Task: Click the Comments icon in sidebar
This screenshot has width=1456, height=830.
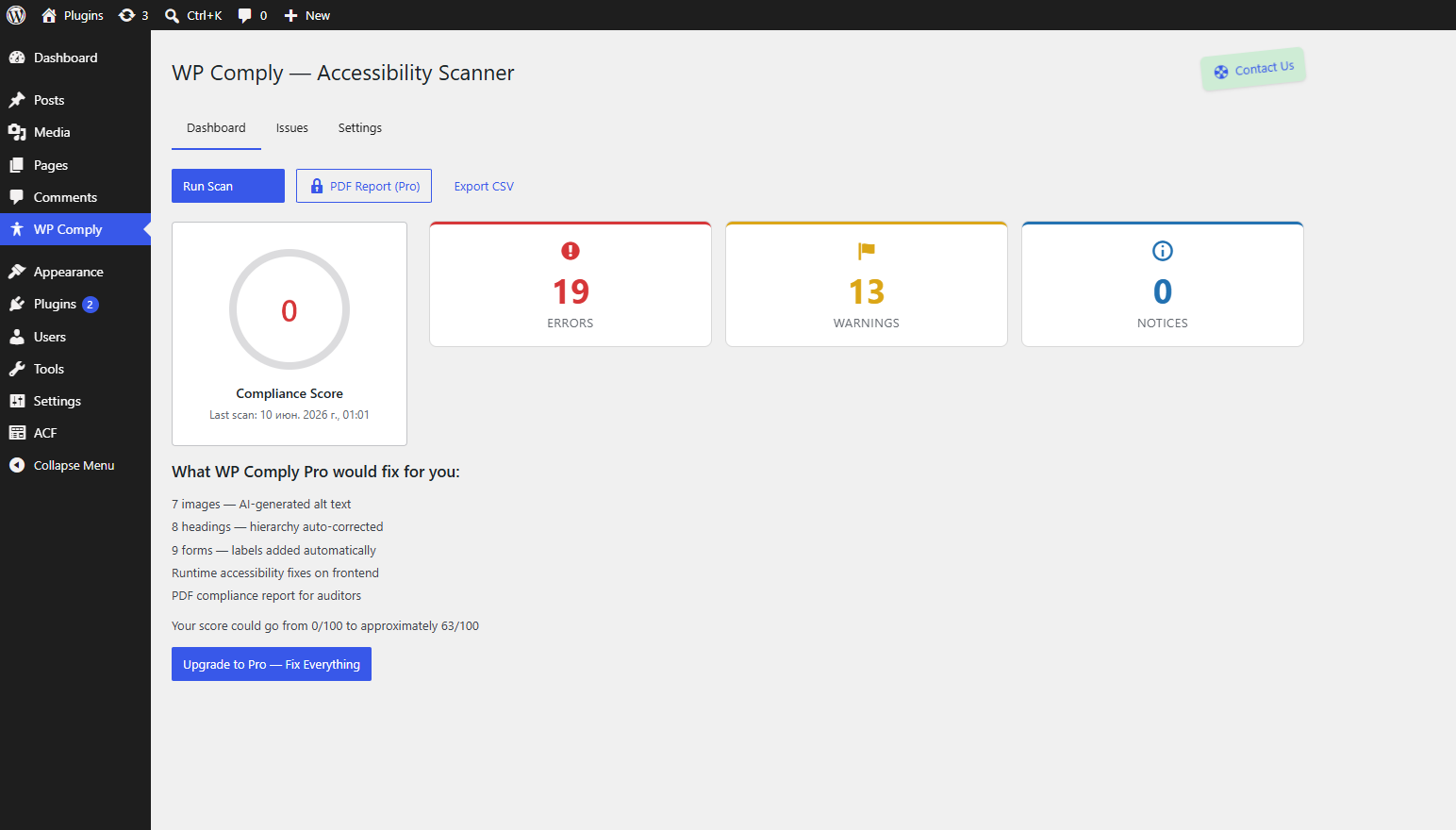Action: point(17,197)
